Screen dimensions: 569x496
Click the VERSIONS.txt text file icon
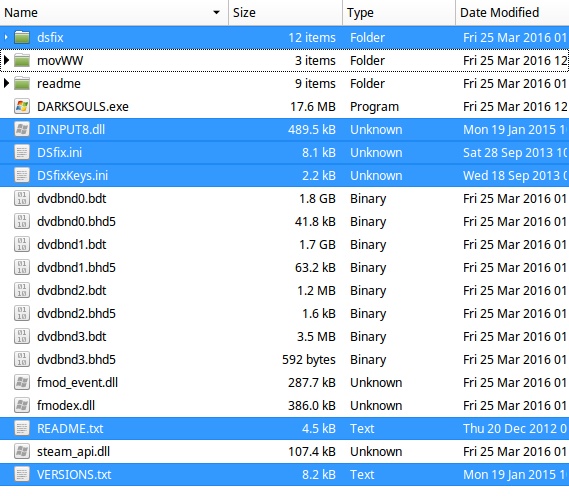(22, 475)
